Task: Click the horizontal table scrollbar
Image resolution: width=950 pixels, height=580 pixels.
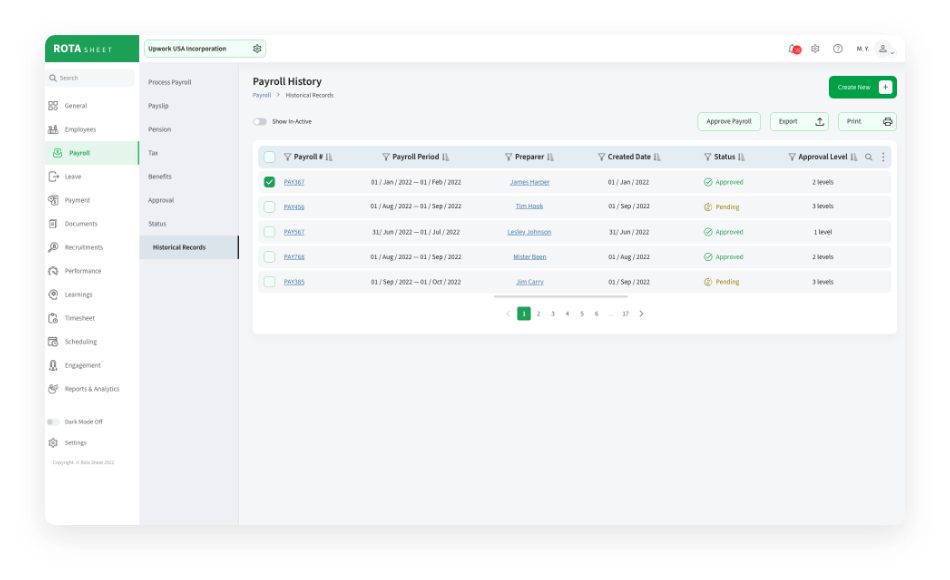Action: (x=560, y=296)
